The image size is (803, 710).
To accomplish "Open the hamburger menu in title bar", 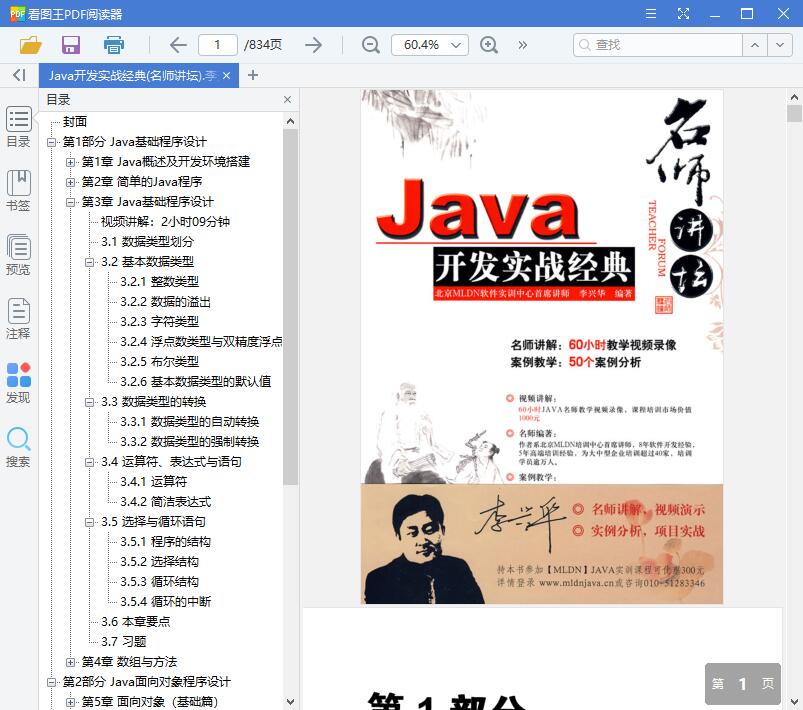I will (x=651, y=13).
